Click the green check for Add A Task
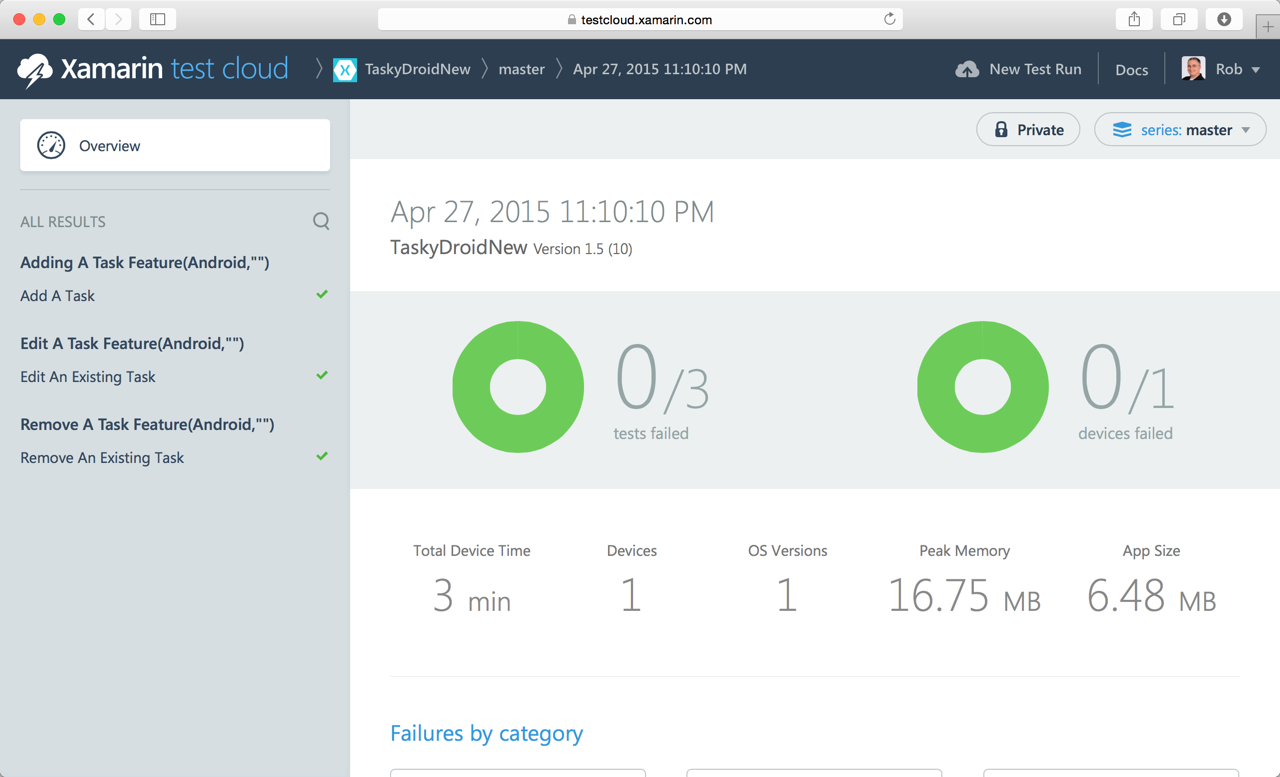 [322, 294]
